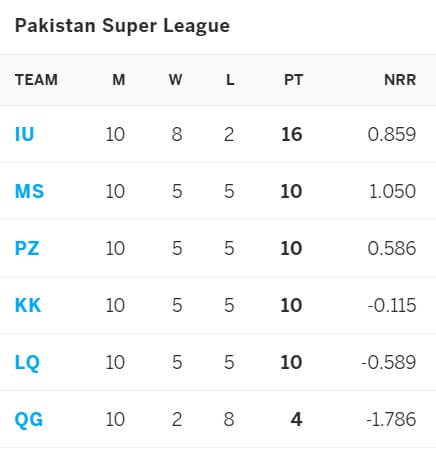The height and width of the screenshot is (456, 436).
Task: Open the LQ team link
Action: coord(27,363)
